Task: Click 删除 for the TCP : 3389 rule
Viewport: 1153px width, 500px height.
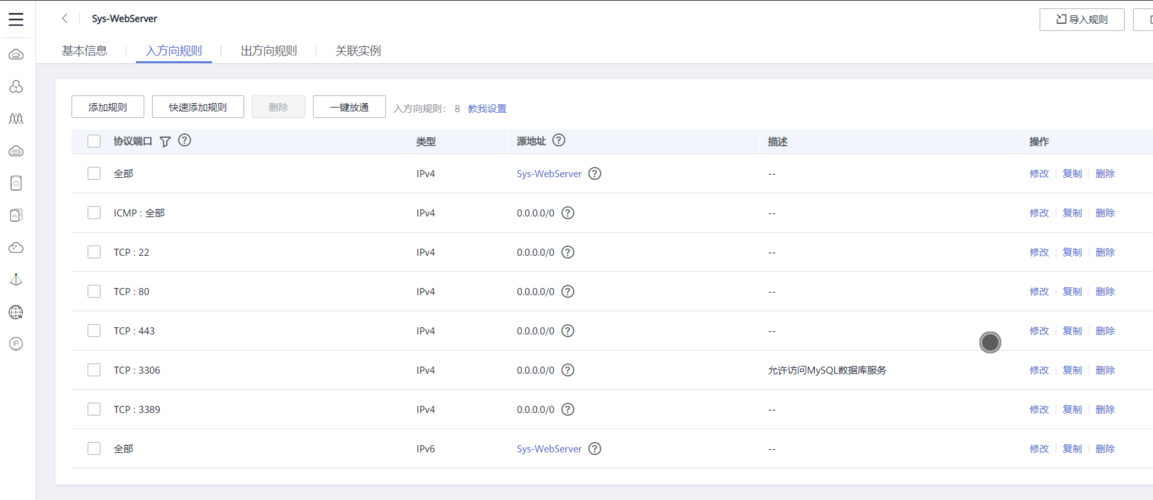Action: click(1105, 409)
